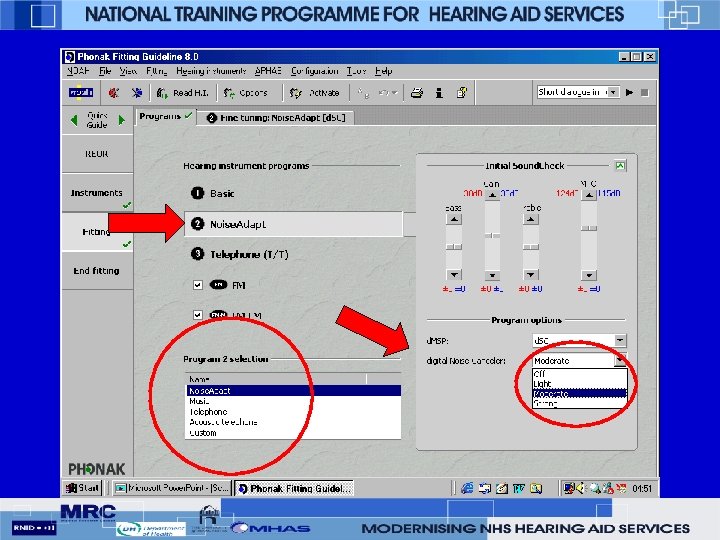Image resolution: width=720 pixels, height=540 pixels.
Task: Switch to the Programs tab
Action: (165, 117)
